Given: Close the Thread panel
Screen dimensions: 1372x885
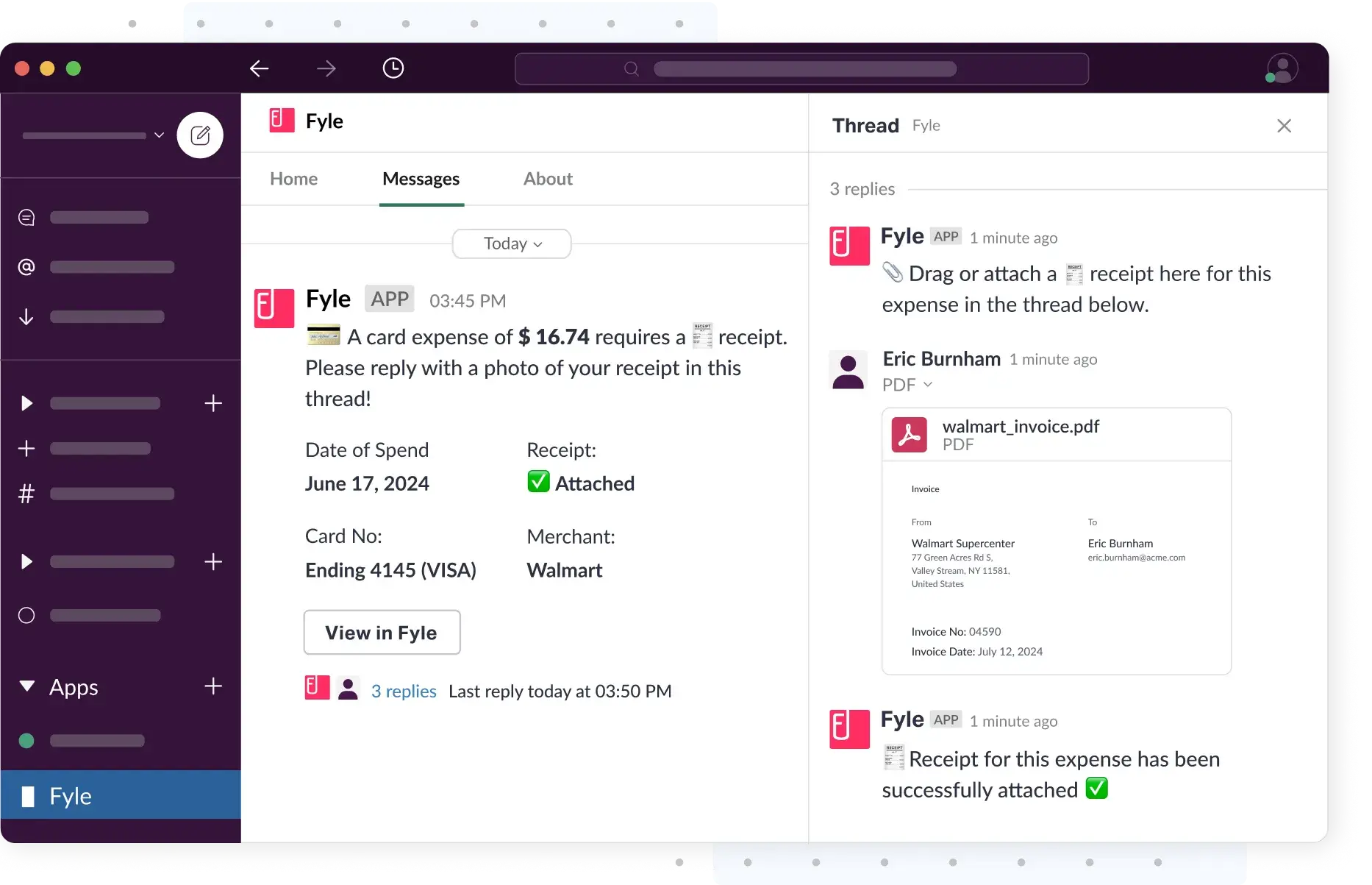Looking at the screenshot, I should point(1284,126).
